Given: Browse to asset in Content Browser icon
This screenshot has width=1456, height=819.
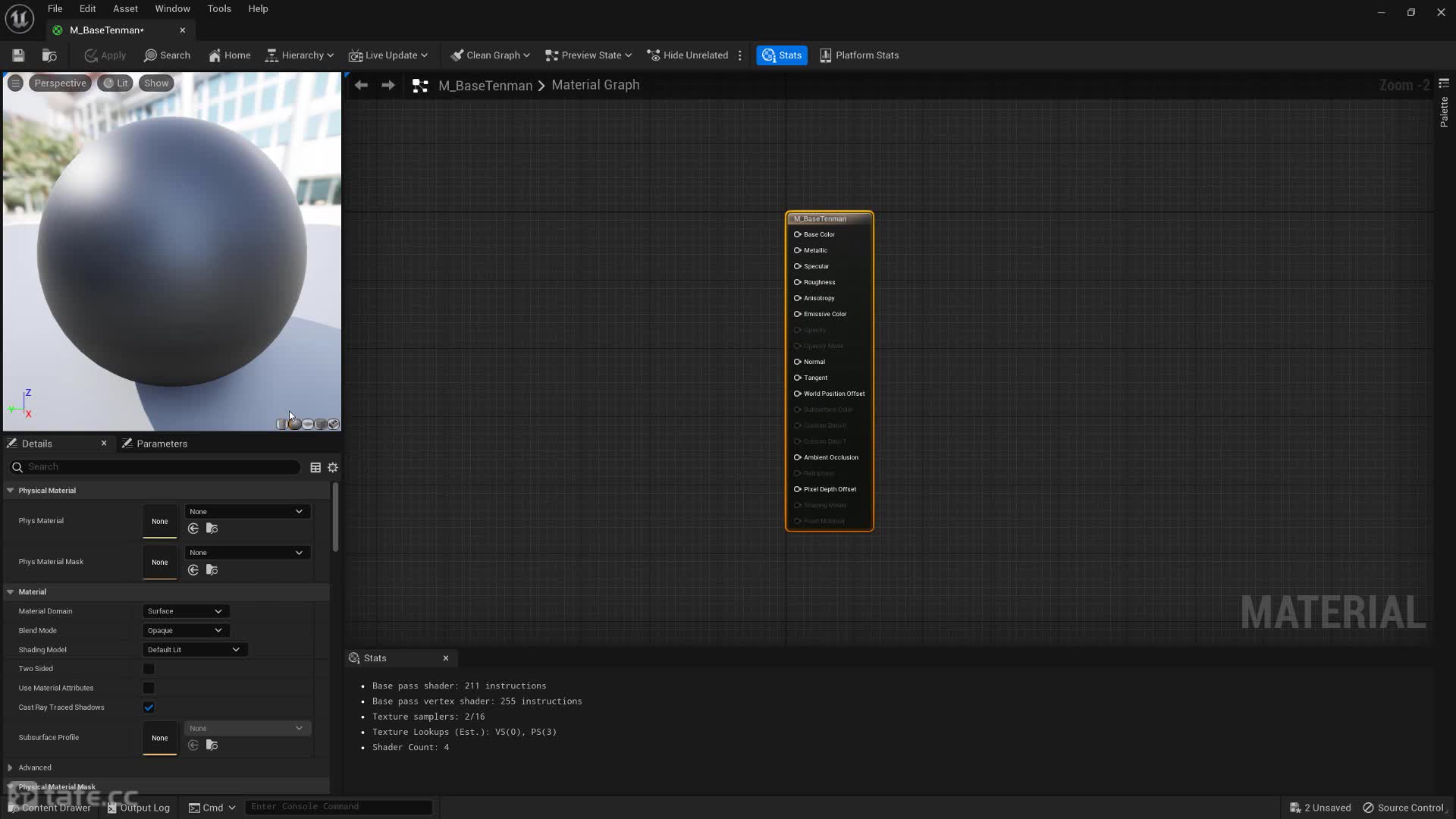Looking at the screenshot, I should point(49,55).
